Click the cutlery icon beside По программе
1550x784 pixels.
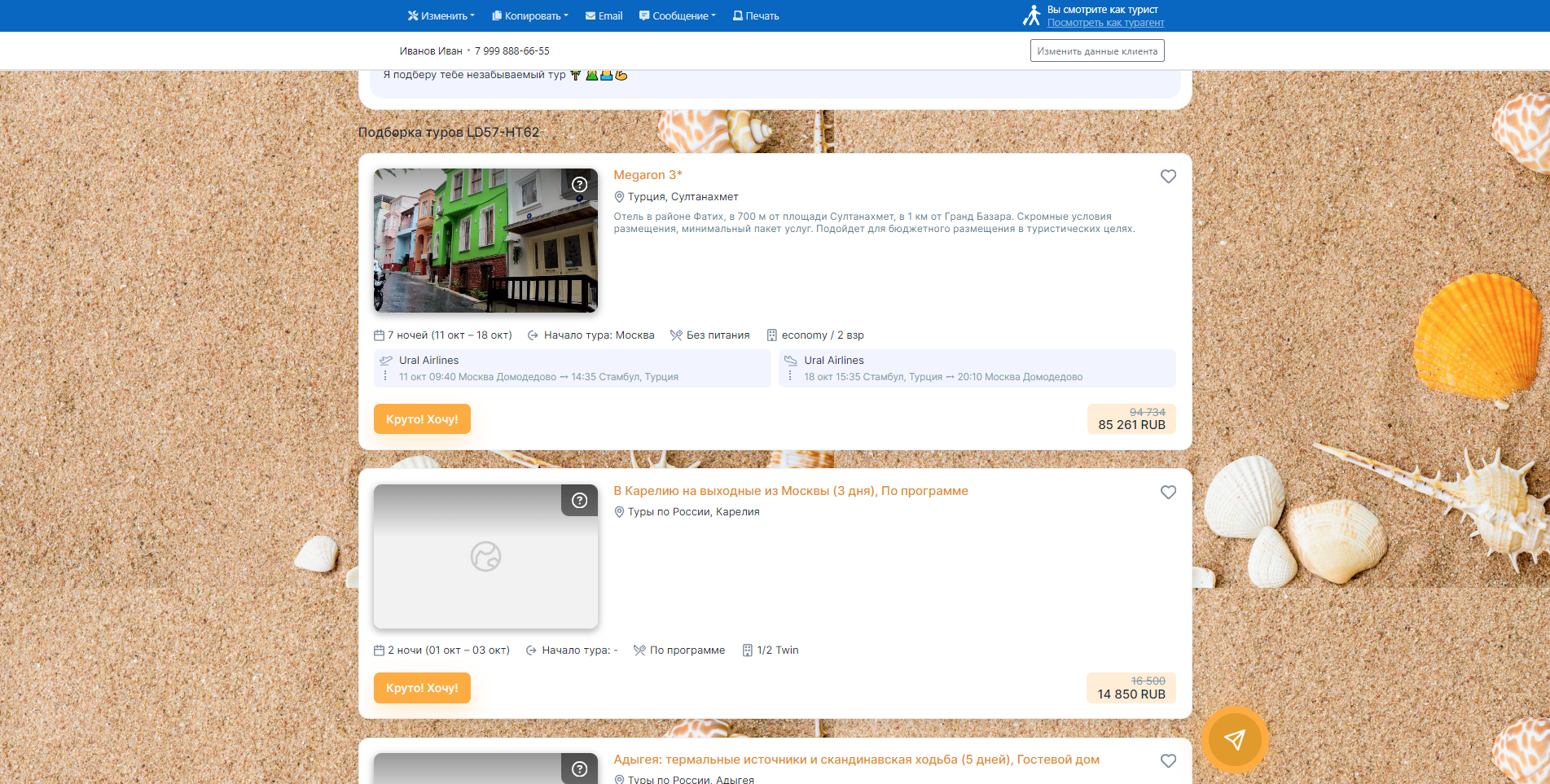point(639,650)
